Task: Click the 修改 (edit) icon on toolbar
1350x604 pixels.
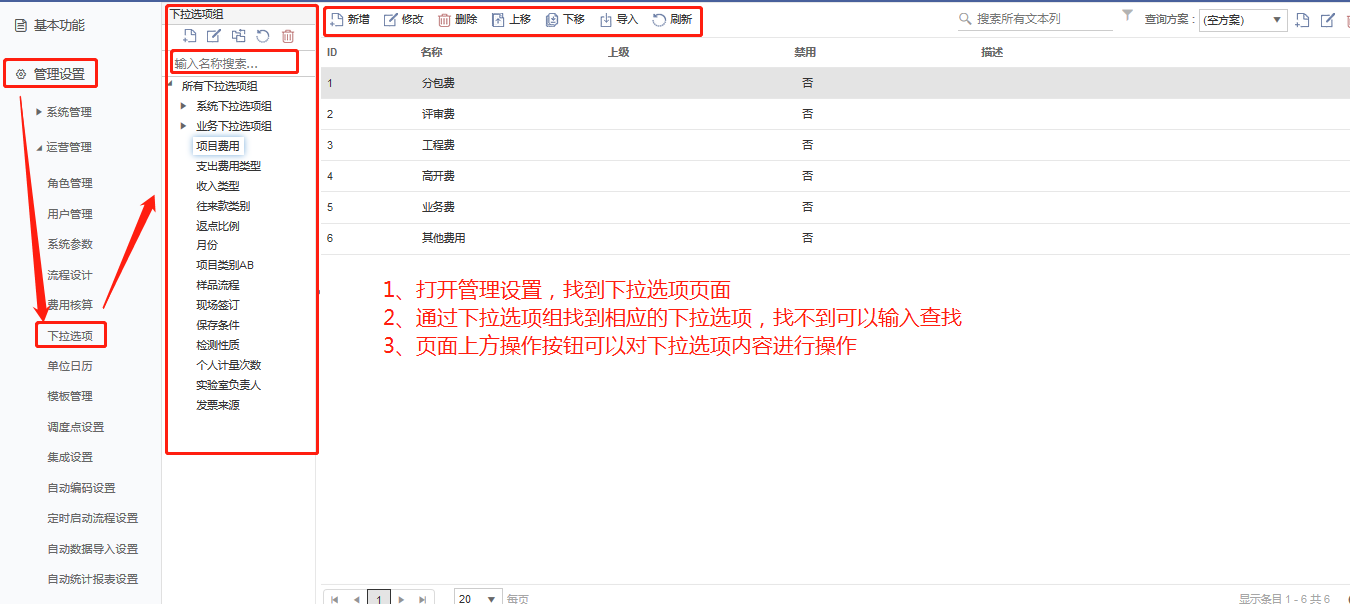Action: pyautogui.click(x=392, y=19)
